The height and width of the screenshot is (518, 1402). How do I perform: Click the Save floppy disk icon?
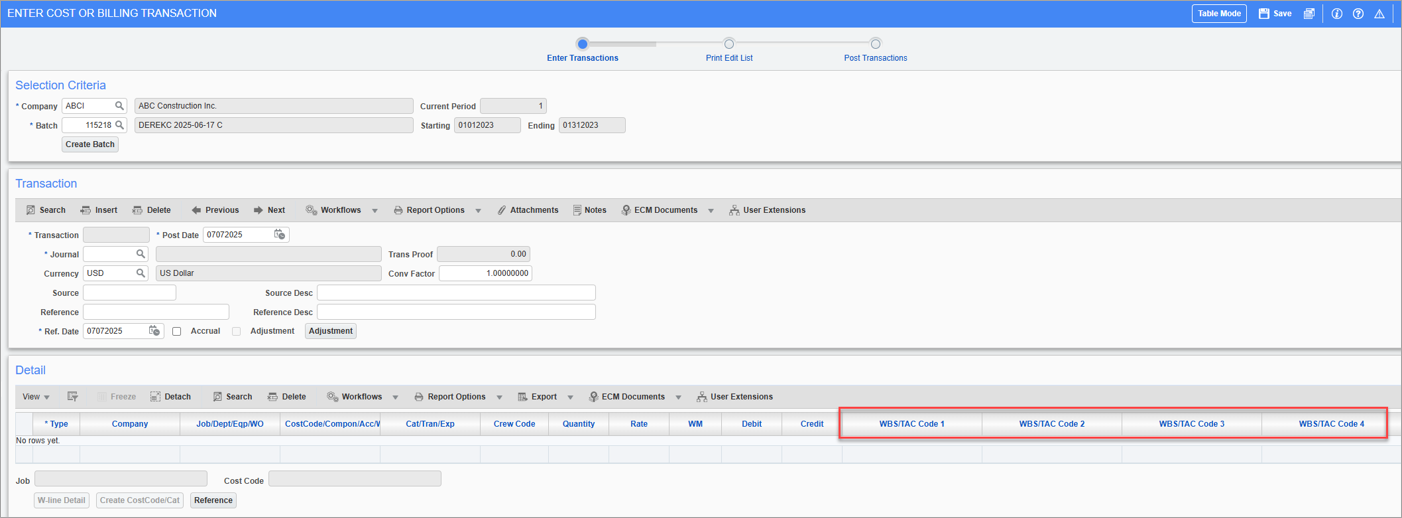pos(1264,14)
